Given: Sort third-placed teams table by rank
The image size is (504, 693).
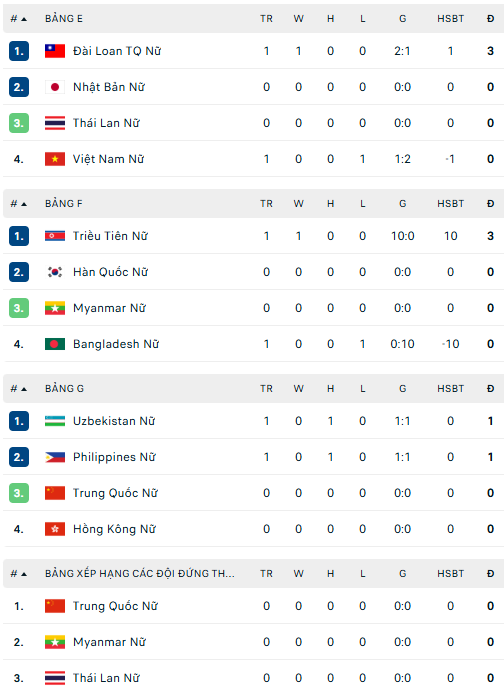Looking at the screenshot, I should point(19,574).
